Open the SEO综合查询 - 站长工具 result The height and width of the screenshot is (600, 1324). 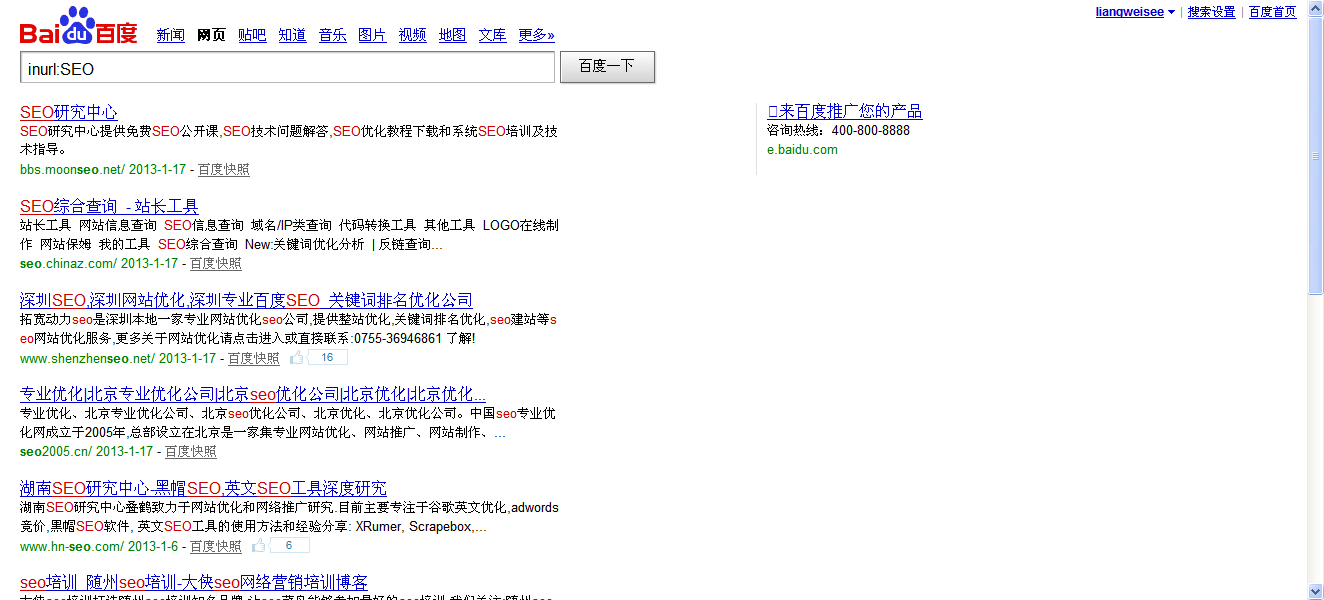[x=109, y=206]
